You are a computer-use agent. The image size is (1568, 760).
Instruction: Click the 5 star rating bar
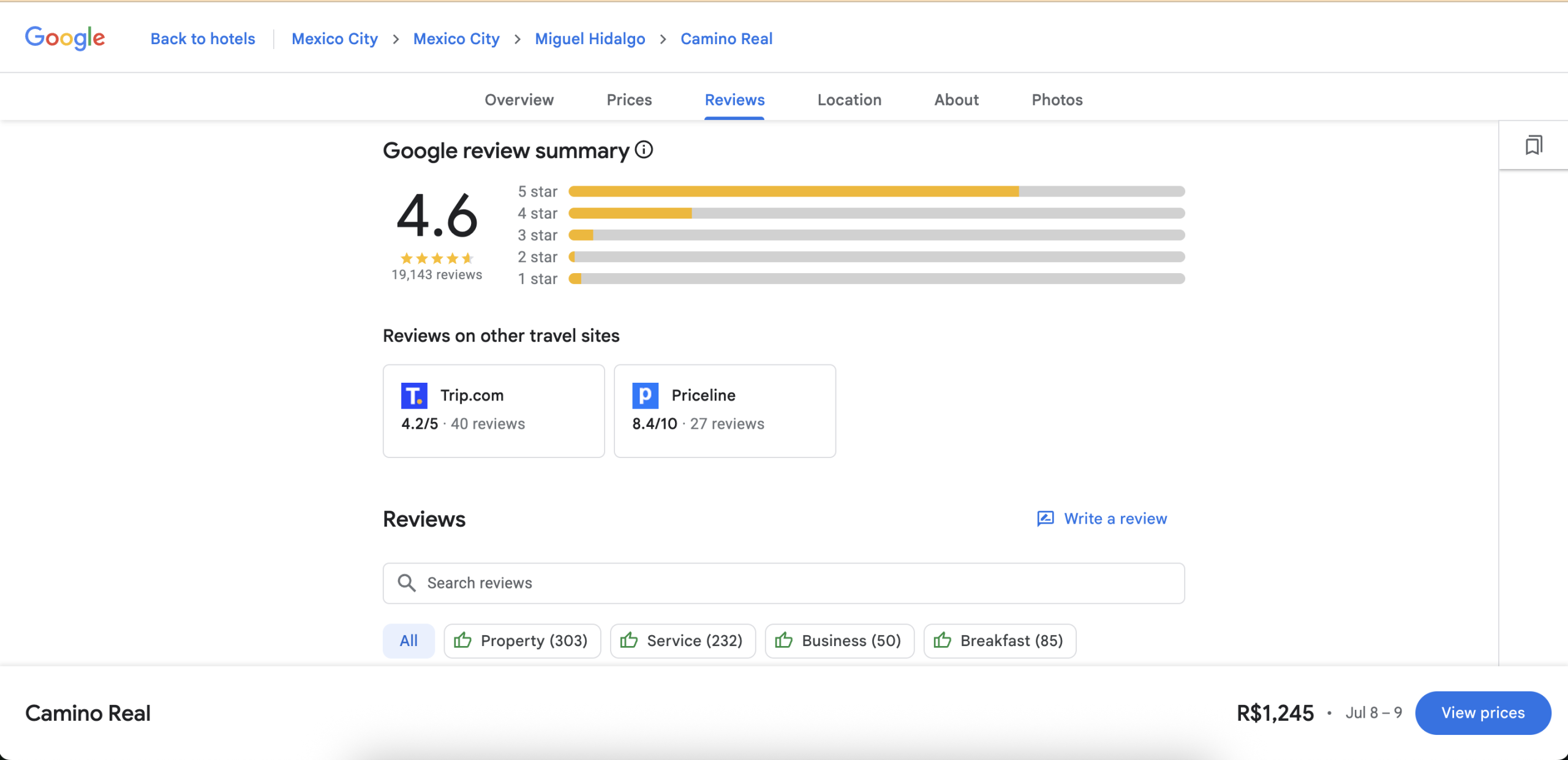click(x=876, y=192)
